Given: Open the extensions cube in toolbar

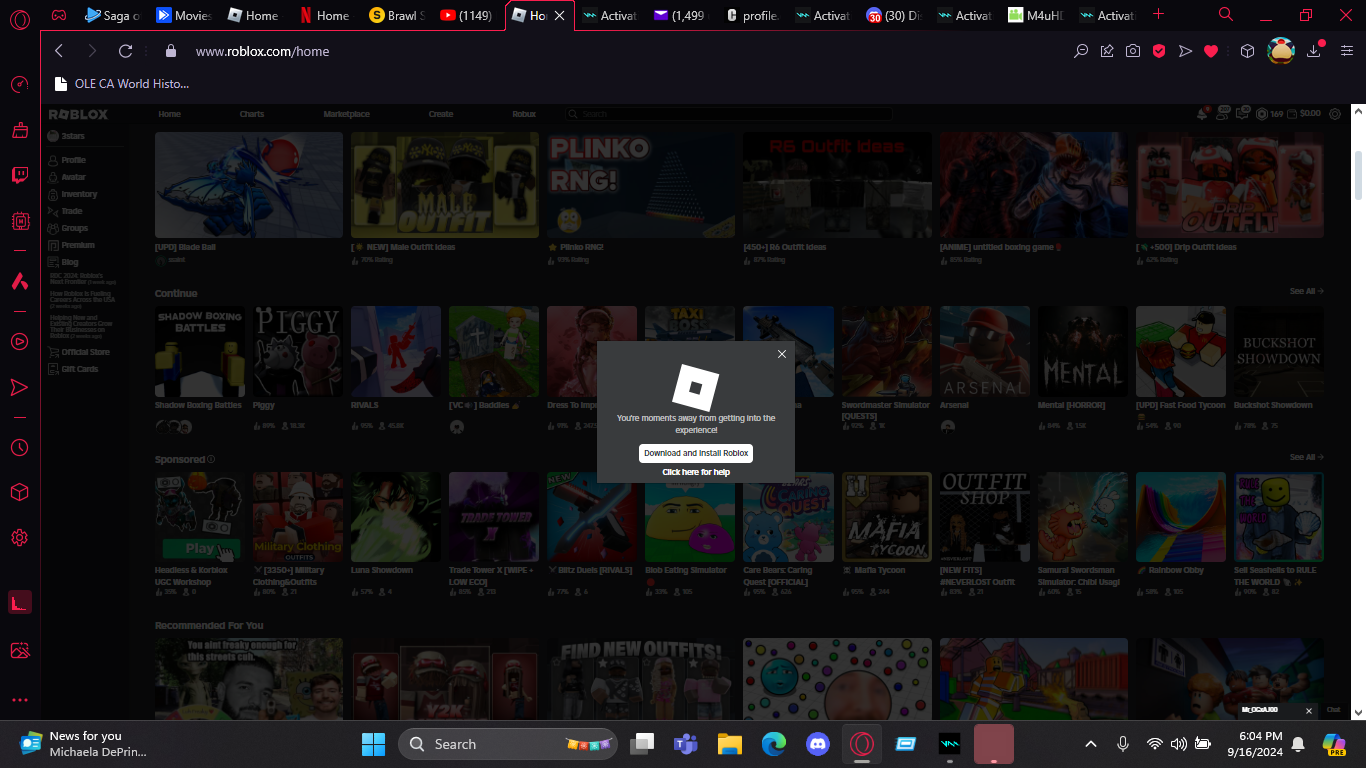Looking at the screenshot, I should [1247, 51].
